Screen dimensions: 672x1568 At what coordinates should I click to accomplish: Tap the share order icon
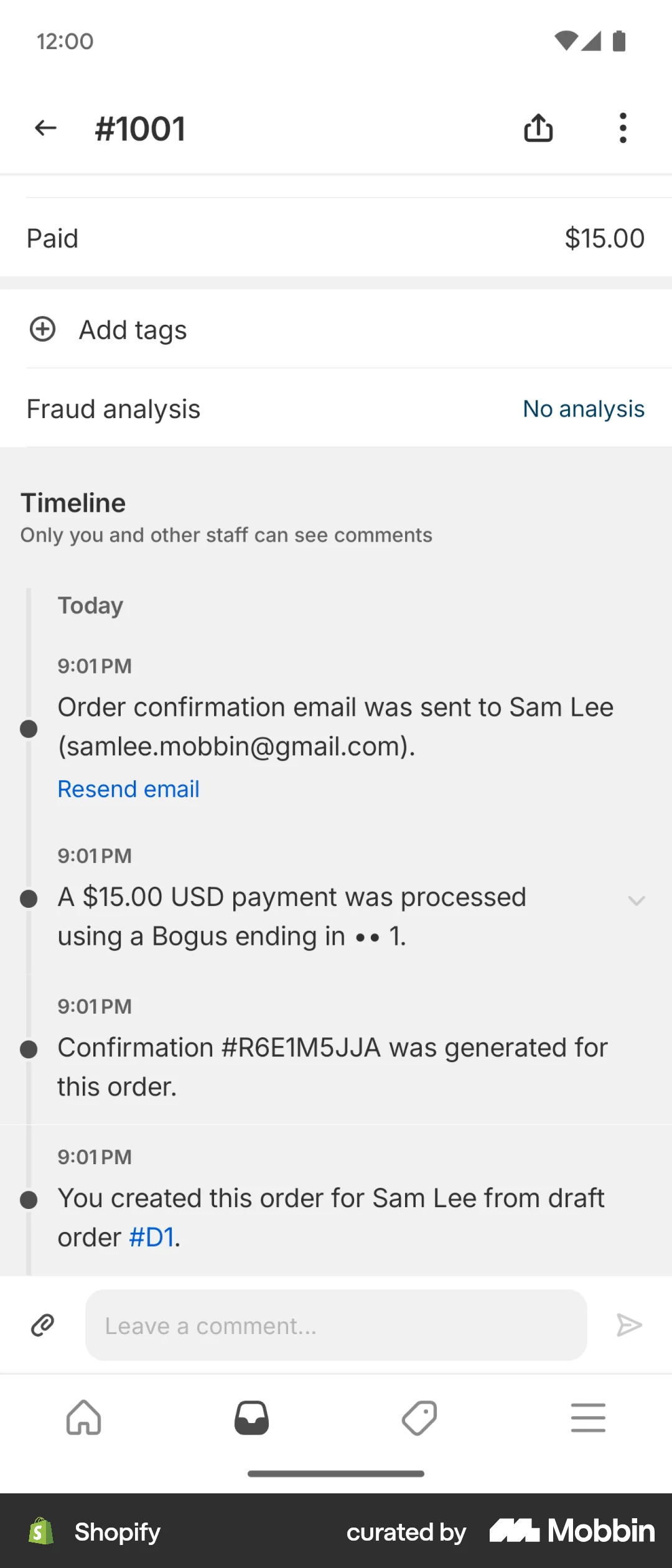pyautogui.click(x=538, y=128)
